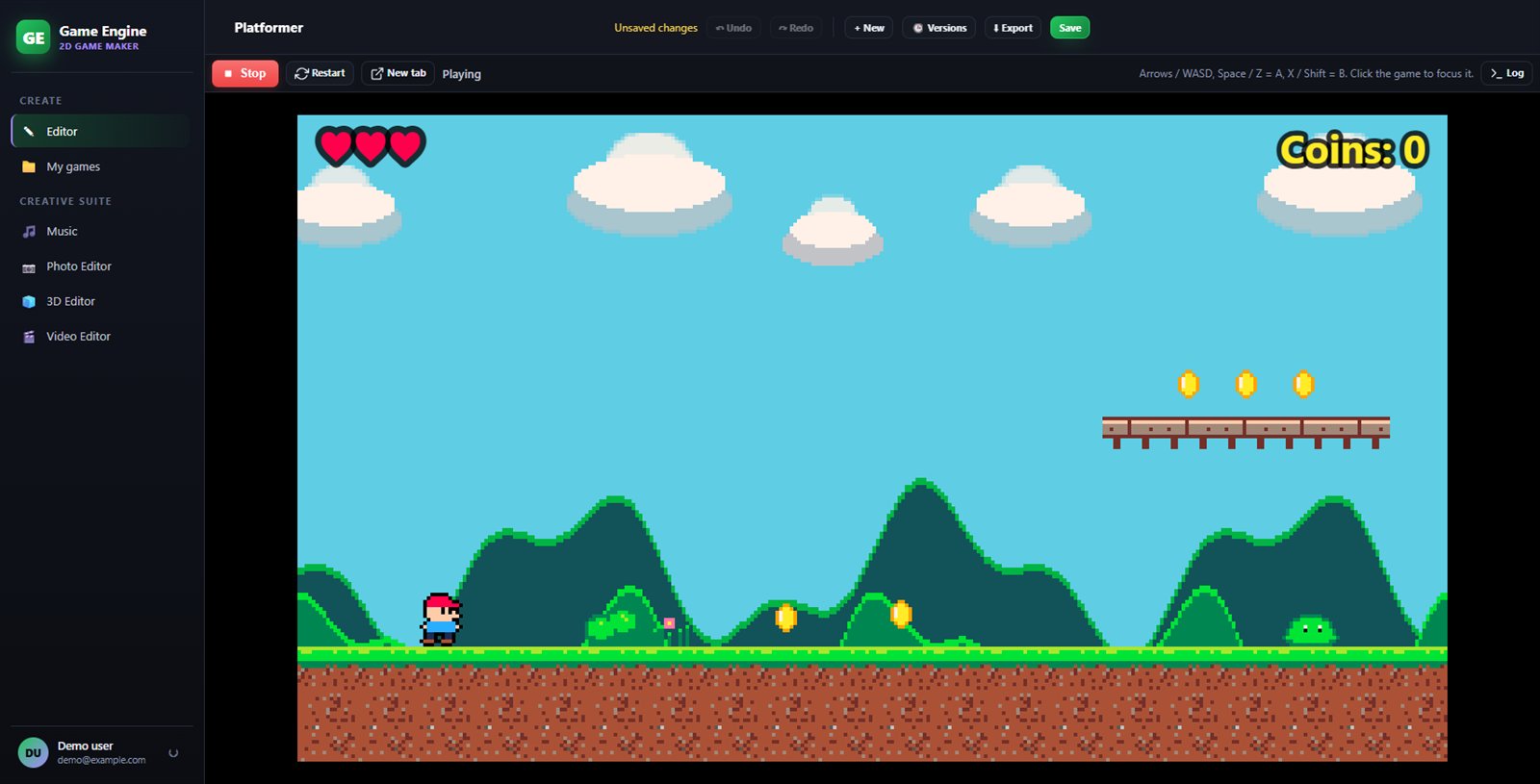
Task: Click the music note icon
Action: tap(29, 231)
